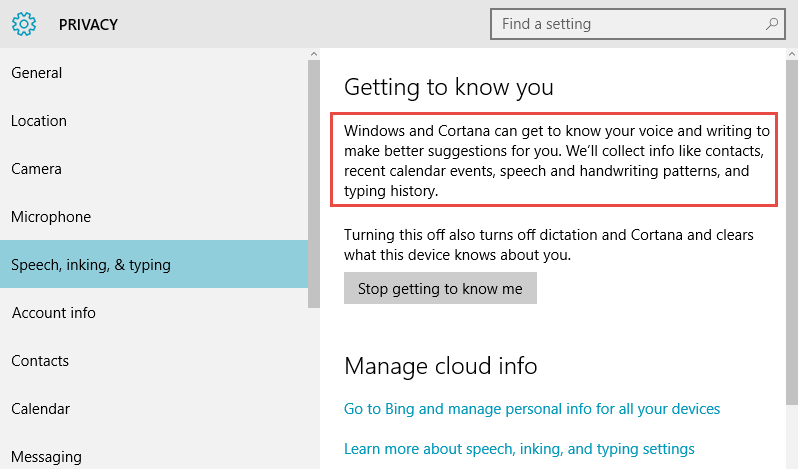Image resolution: width=798 pixels, height=469 pixels.
Task: Select Messaging in the sidebar
Action: [x=154, y=456]
